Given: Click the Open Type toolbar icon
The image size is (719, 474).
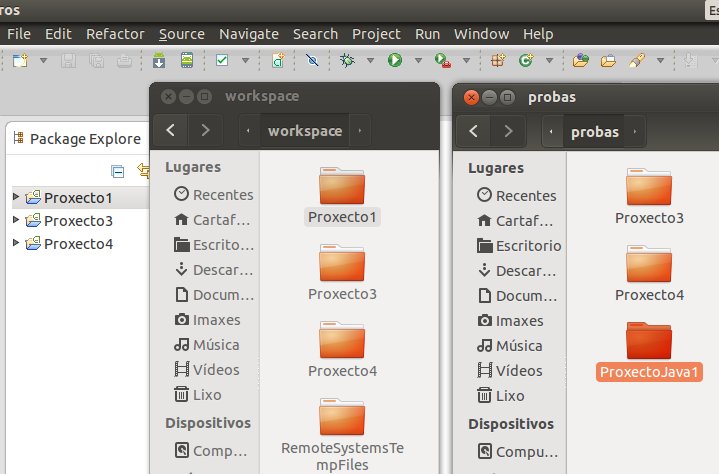Looking at the screenshot, I should pos(581,60).
